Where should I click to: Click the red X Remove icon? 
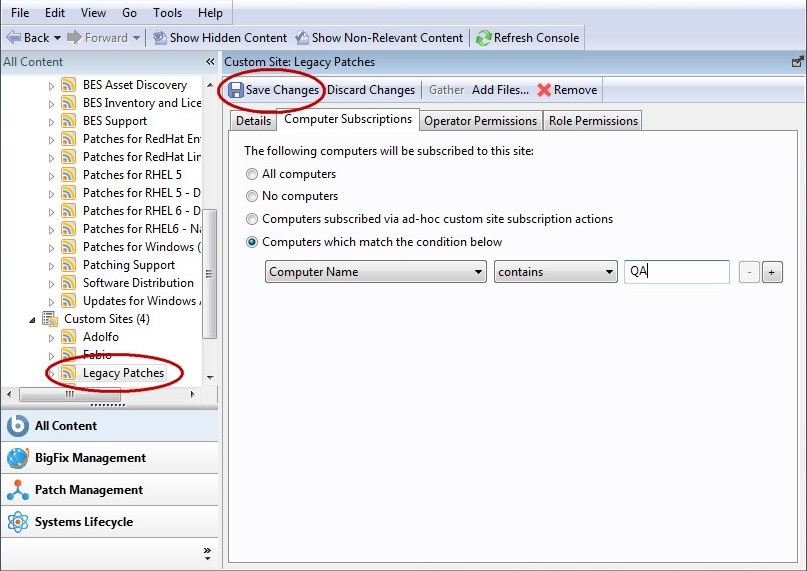pyautogui.click(x=544, y=90)
